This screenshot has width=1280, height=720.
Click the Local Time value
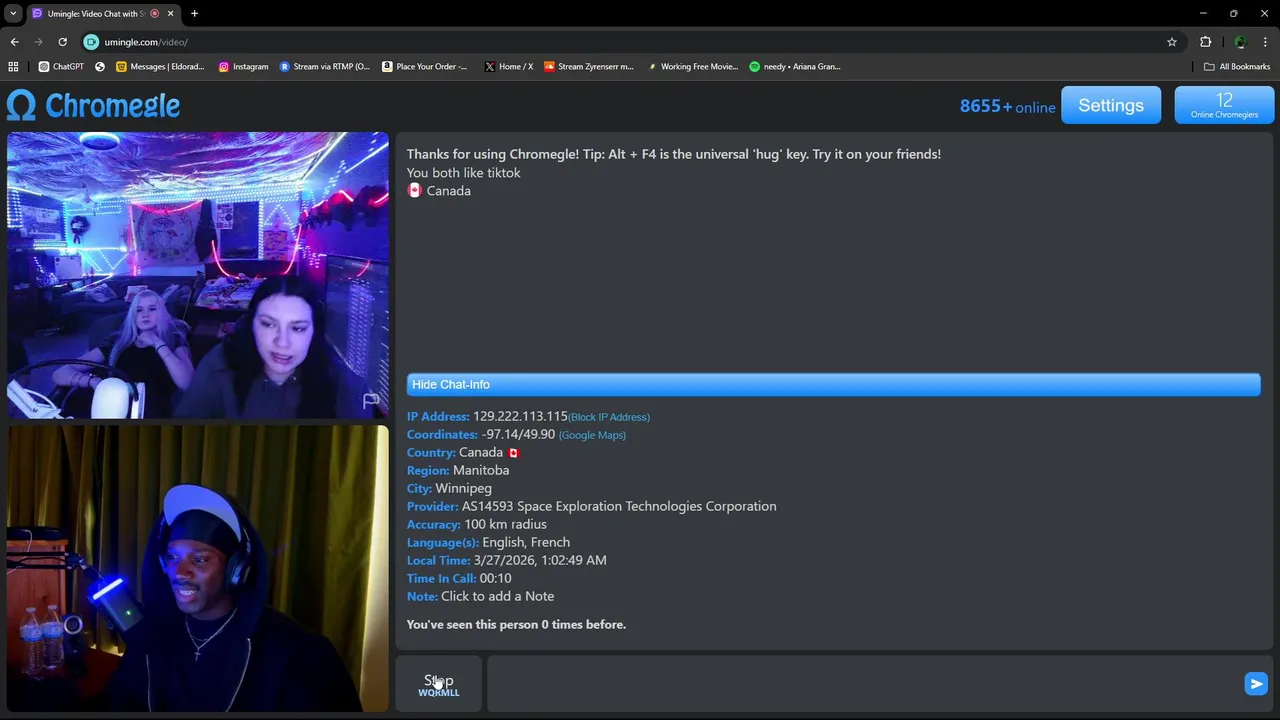(540, 560)
